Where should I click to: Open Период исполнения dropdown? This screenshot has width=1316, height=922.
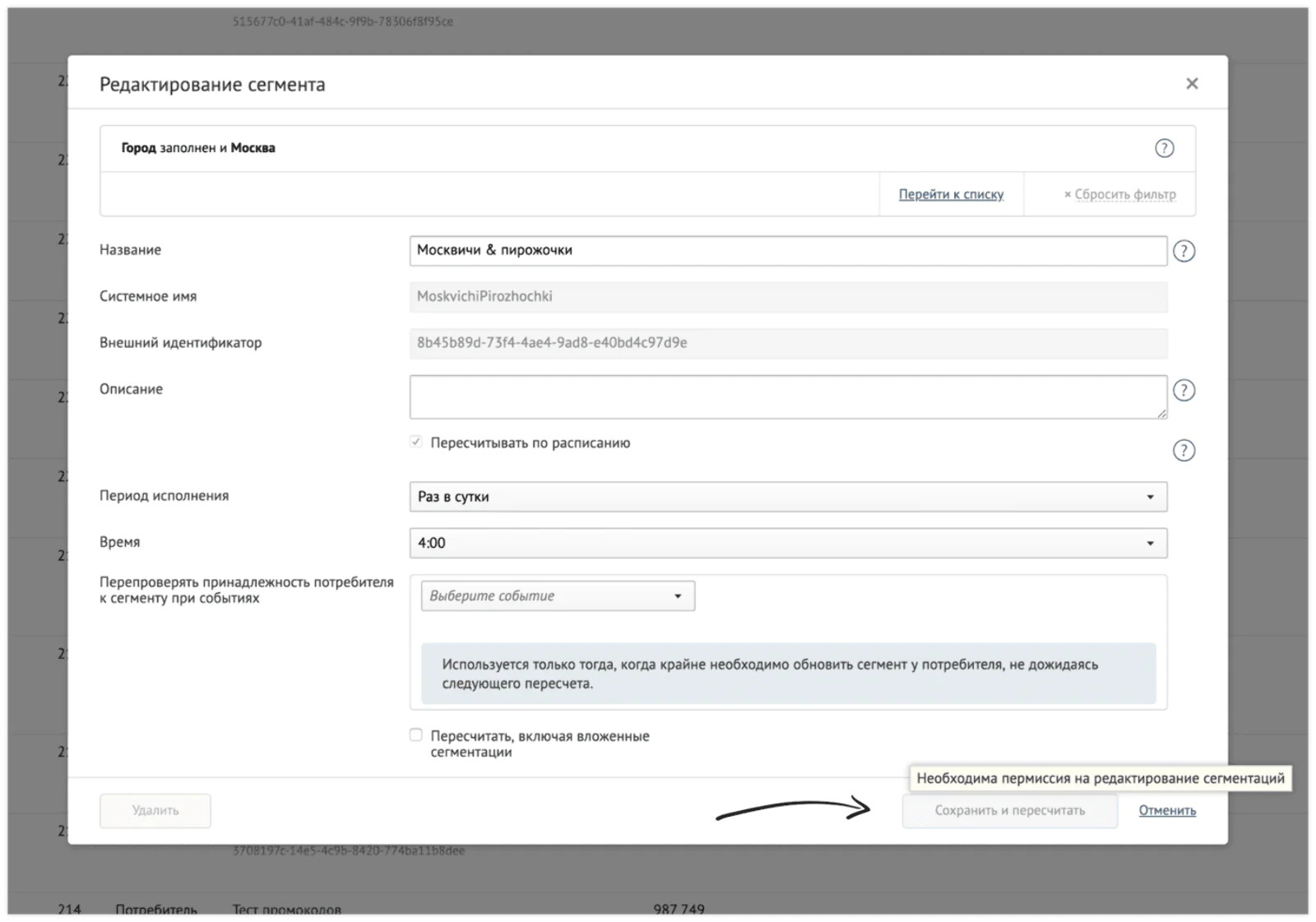click(x=788, y=497)
